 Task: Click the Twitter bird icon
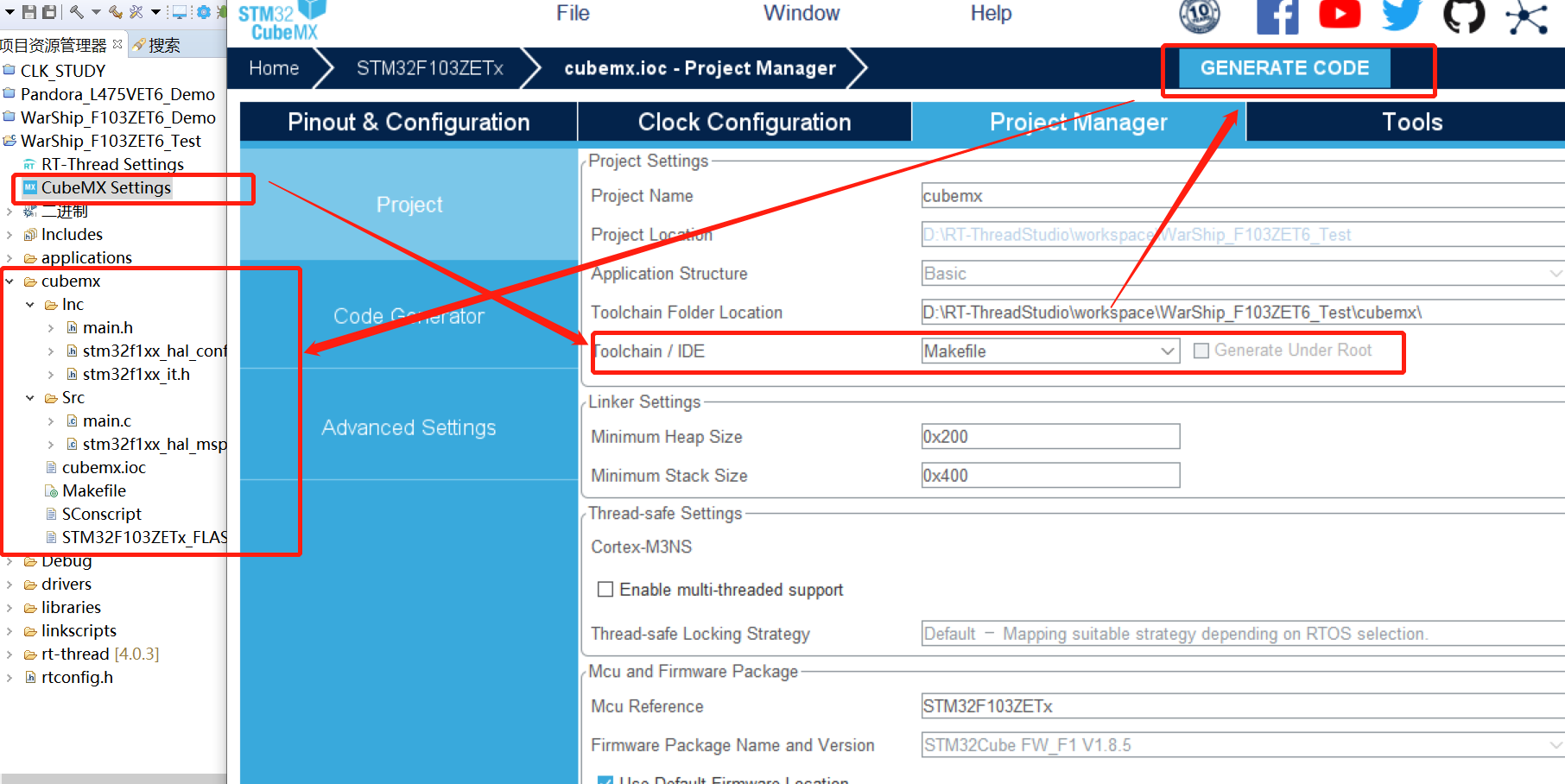pos(1401,15)
